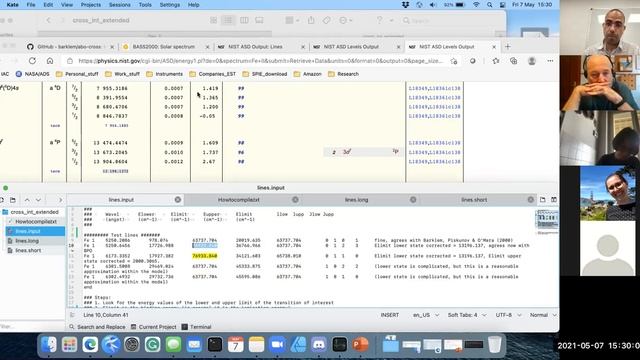
Task: Open Discord from the Dock
Action: [319, 345]
